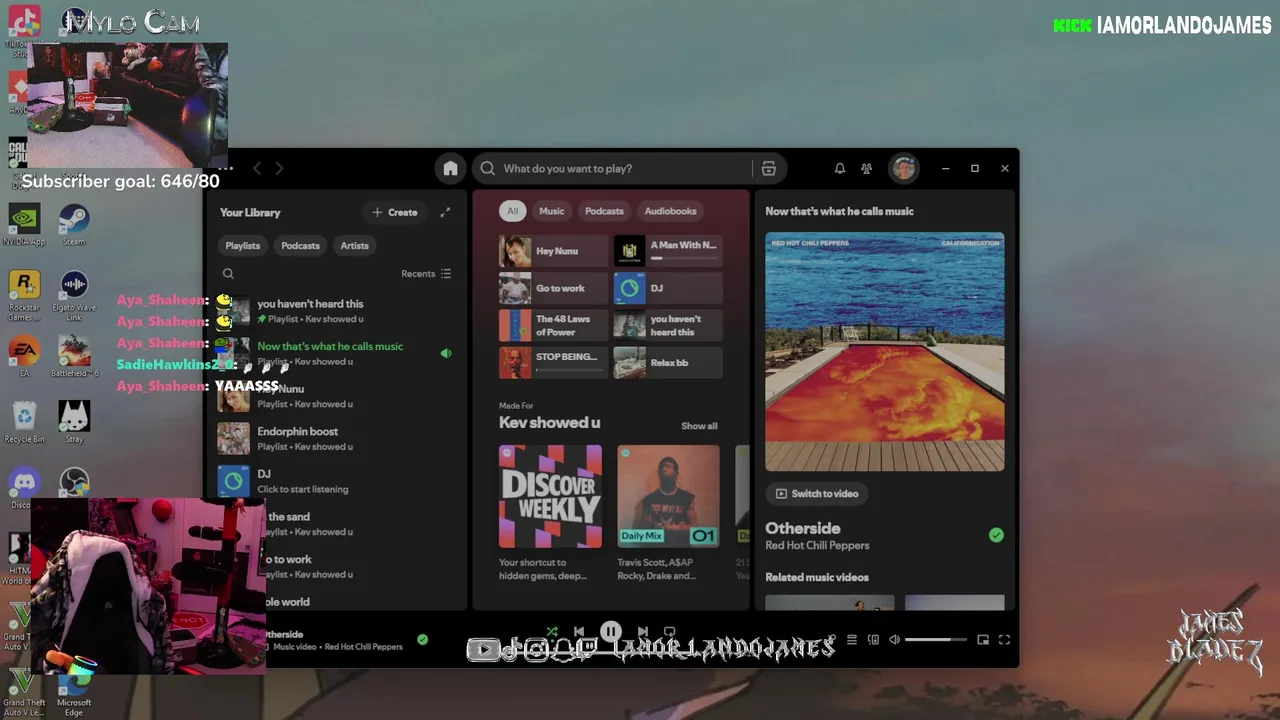Open NVIDIA App desktop shortcut
1280x720 pixels.
pos(24,225)
